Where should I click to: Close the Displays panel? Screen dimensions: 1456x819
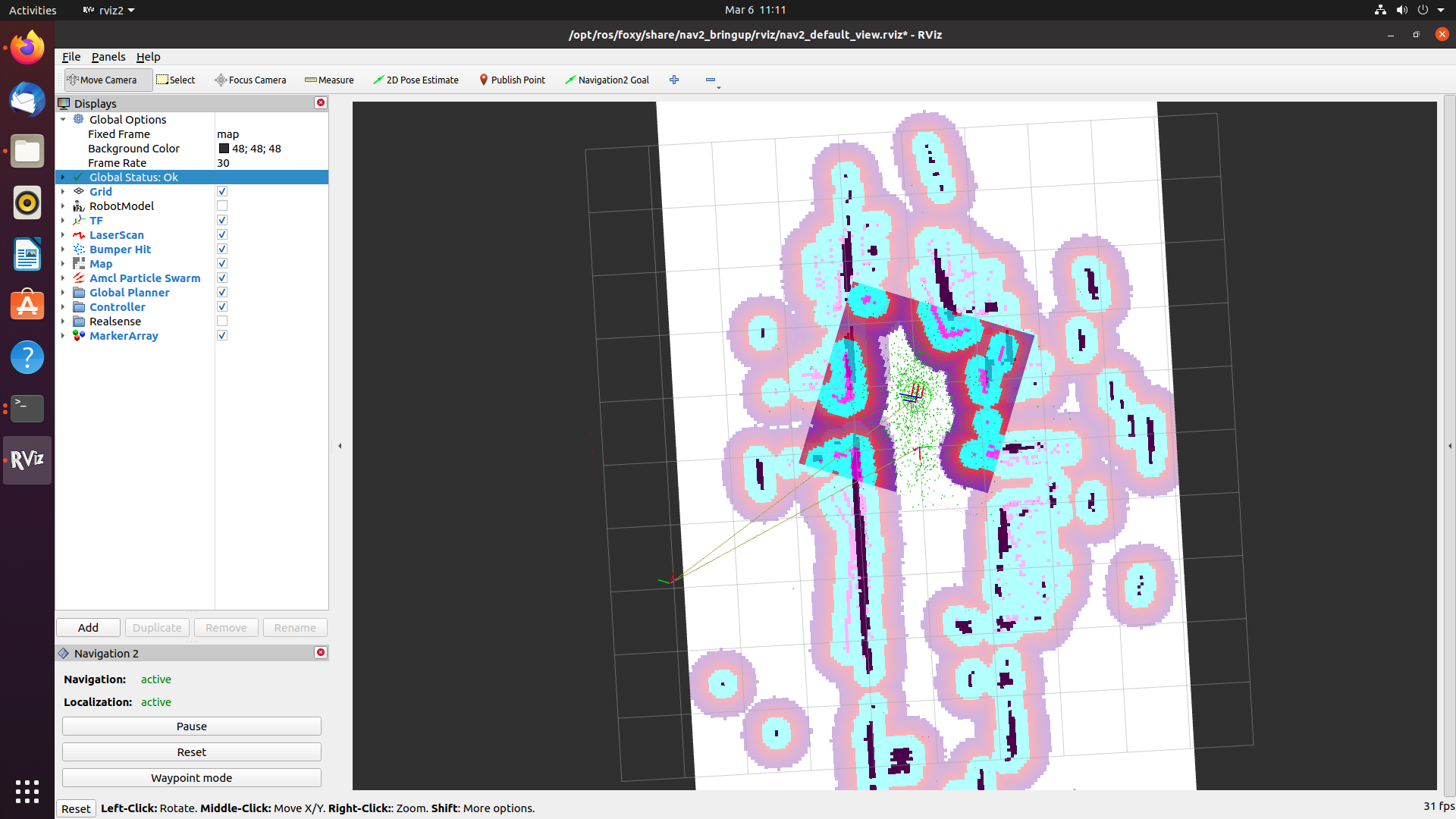pyautogui.click(x=321, y=102)
